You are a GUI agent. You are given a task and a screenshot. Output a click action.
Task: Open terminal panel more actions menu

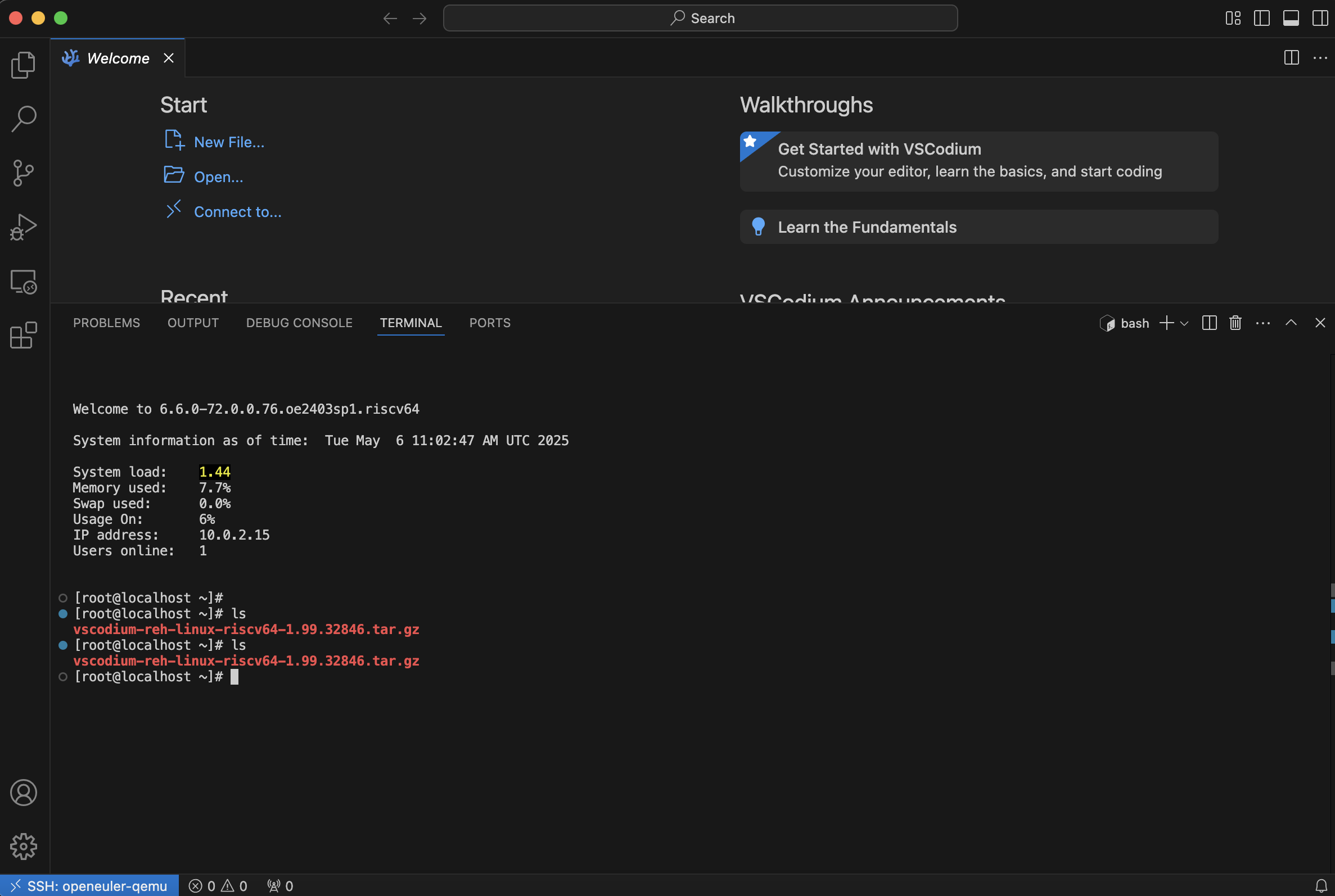pyautogui.click(x=1262, y=323)
